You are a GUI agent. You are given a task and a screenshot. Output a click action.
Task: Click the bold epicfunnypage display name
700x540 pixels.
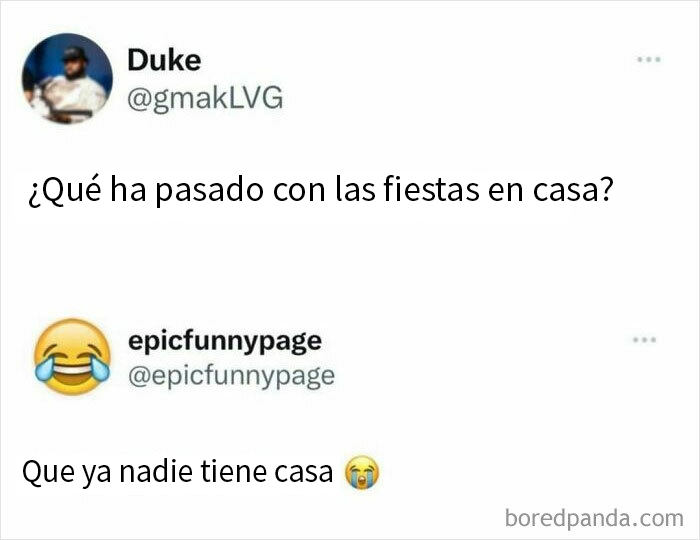pyautogui.click(x=225, y=343)
